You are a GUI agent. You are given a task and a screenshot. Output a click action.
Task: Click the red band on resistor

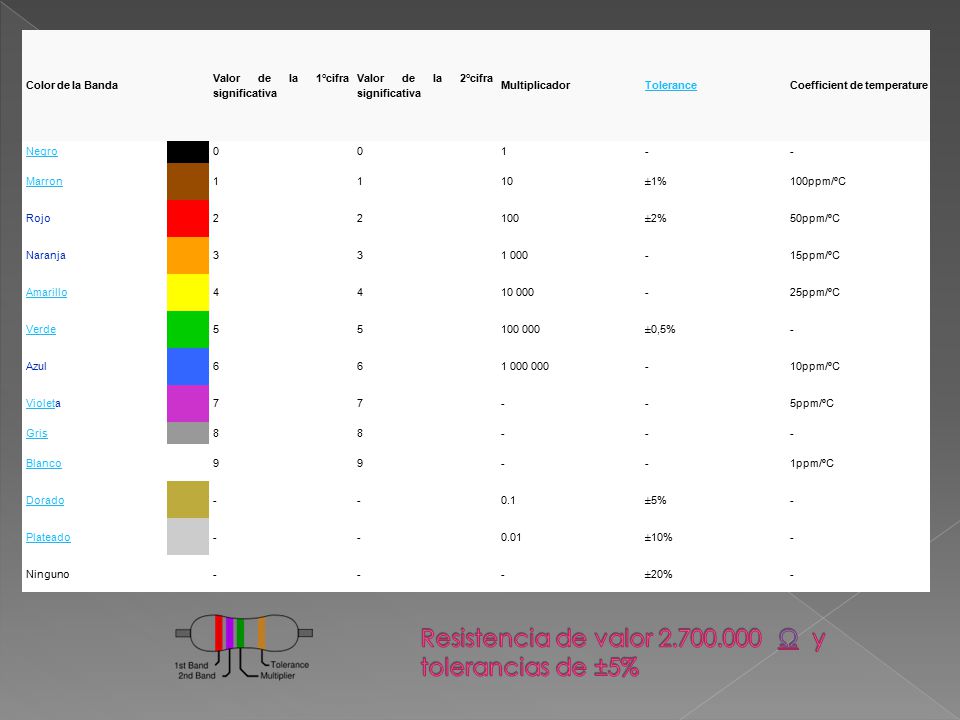(219, 633)
